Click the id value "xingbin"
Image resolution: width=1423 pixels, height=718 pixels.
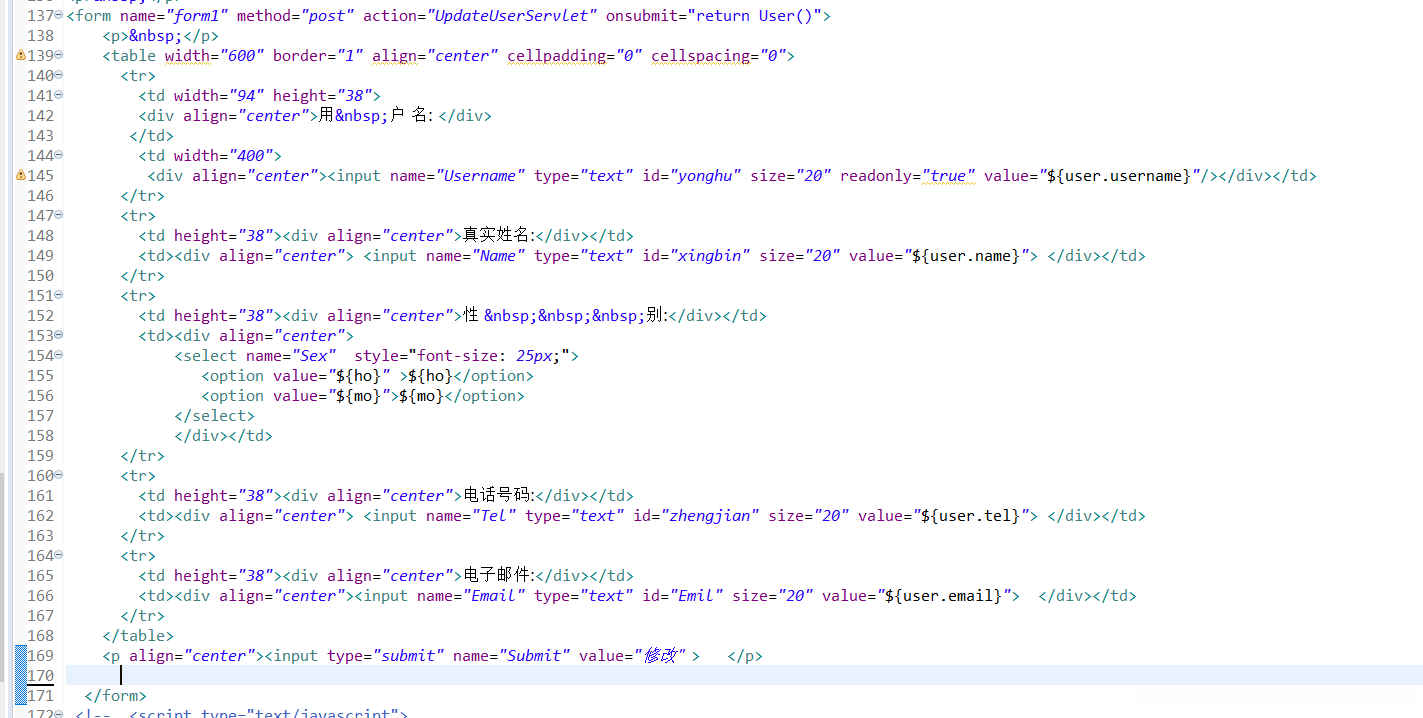pyautogui.click(x=709, y=256)
